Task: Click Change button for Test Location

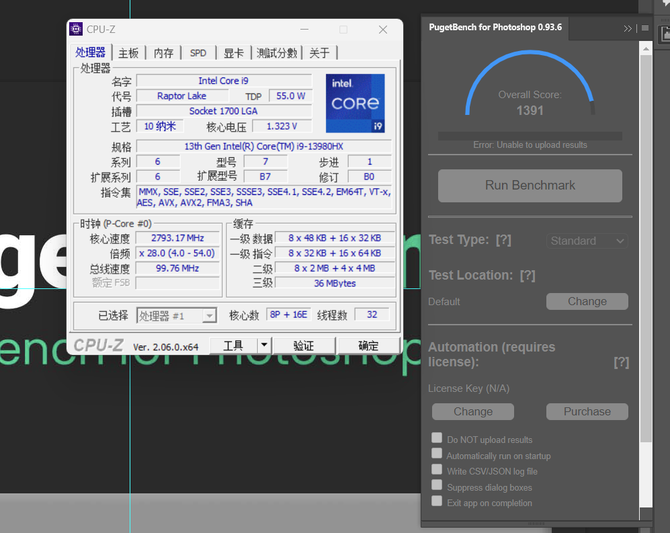Action: [x=587, y=301]
